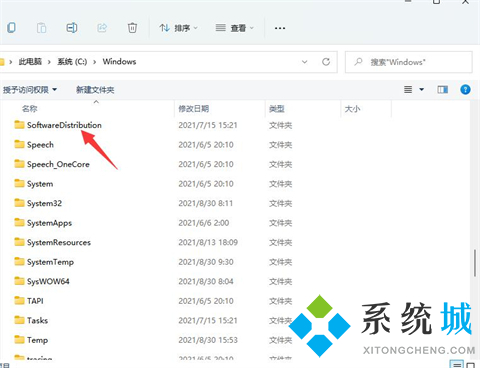Click the SystemResources folder icon

click(x=19, y=242)
